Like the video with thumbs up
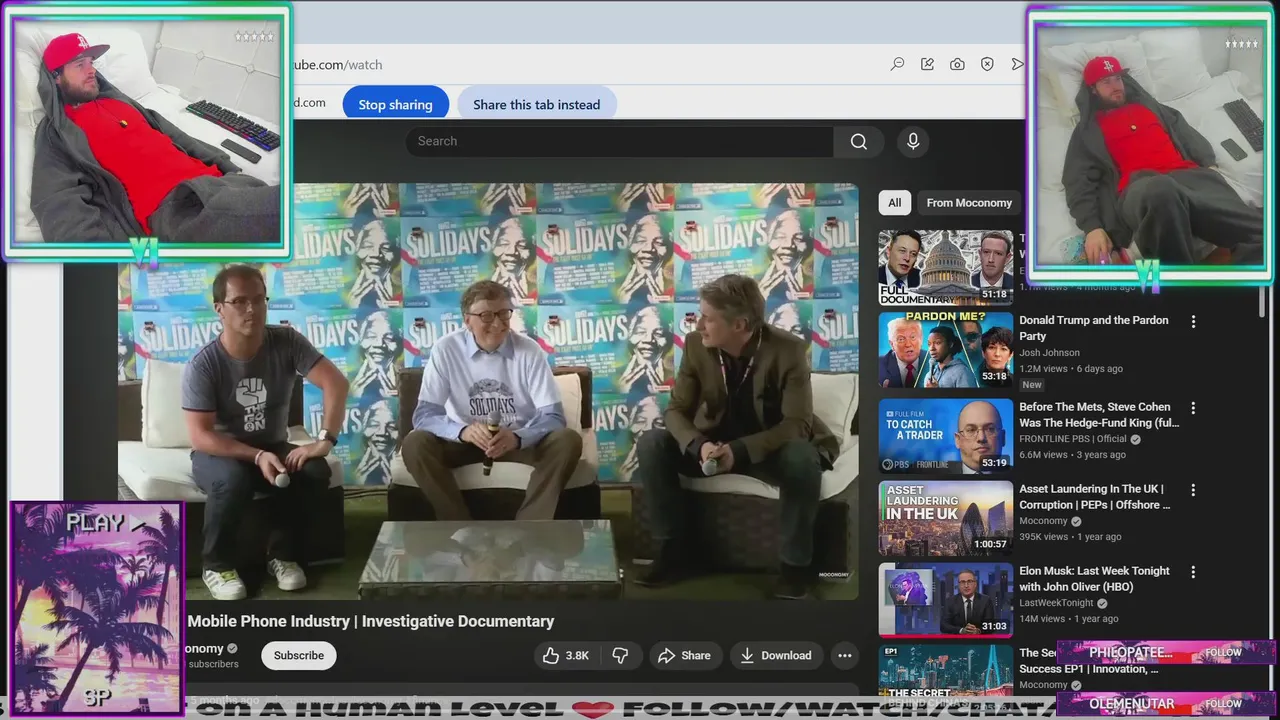 point(565,656)
